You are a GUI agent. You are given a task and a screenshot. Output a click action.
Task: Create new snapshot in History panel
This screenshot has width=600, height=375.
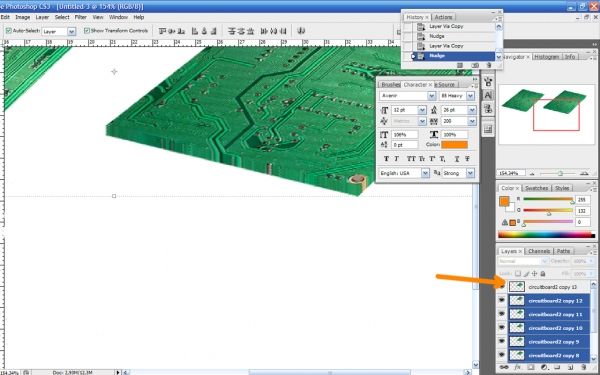475,65
